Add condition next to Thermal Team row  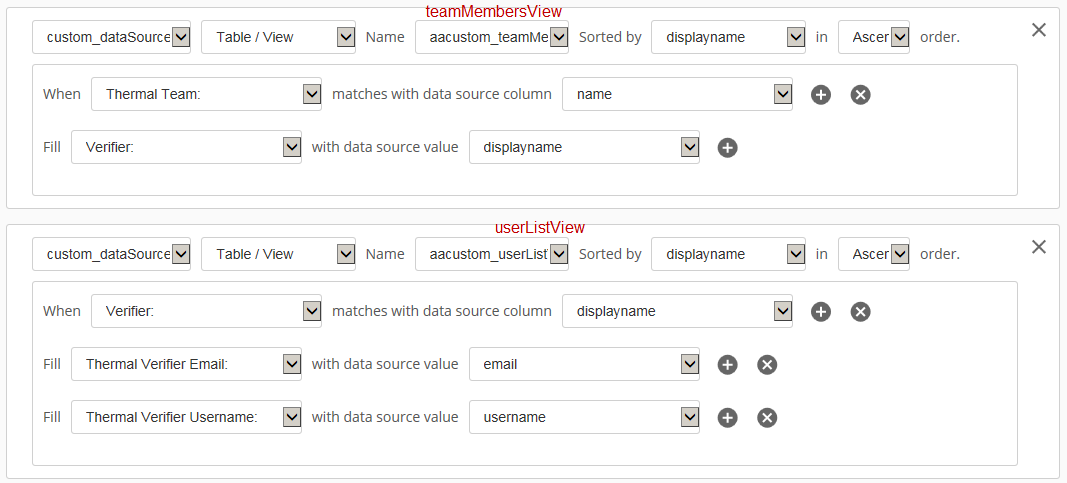(x=821, y=95)
